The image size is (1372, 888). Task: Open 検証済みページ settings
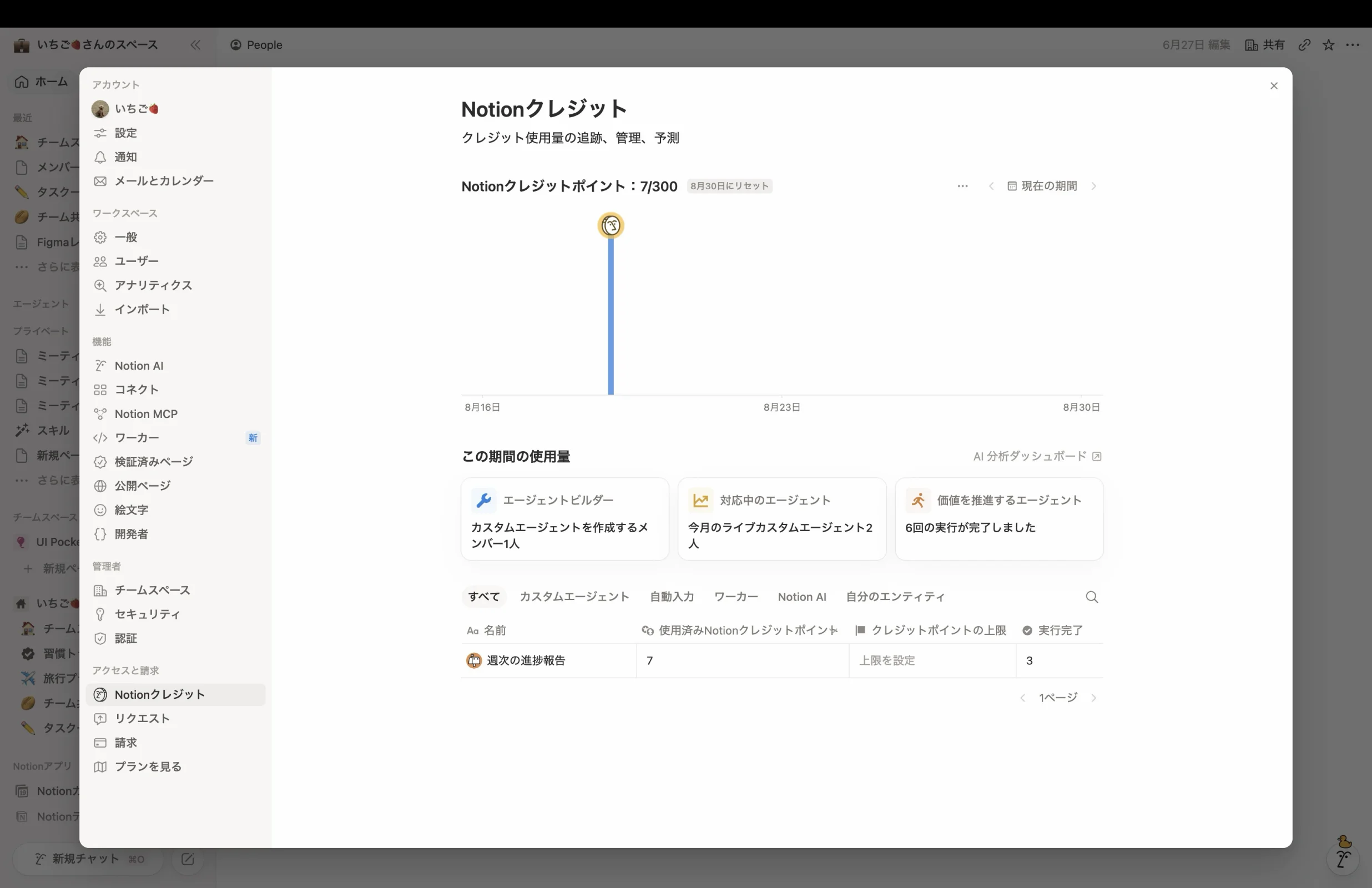click(x=175, y=462)
